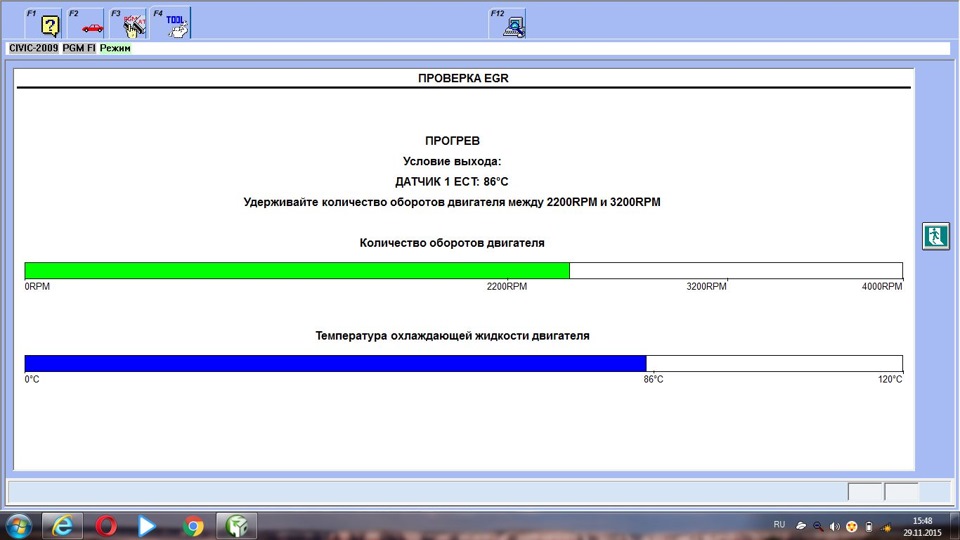This screenshot has height=540, width=960.
Task: Select the F3 PGM/AT system icon
Action: (x=129, y=24)
